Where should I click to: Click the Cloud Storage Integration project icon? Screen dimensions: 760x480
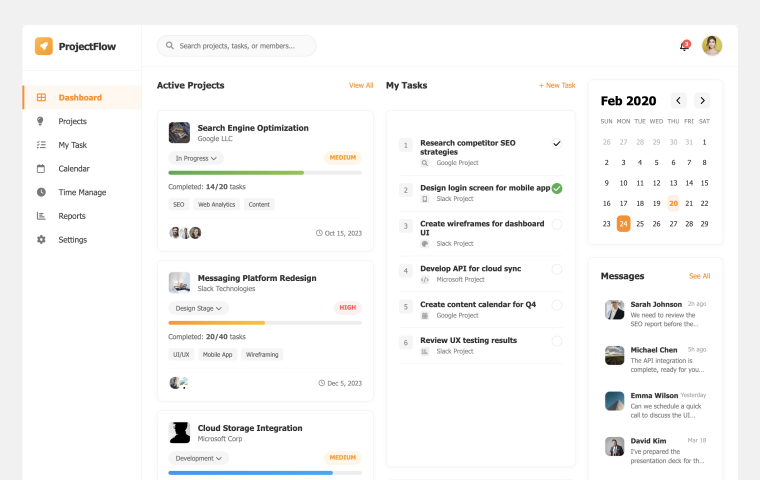pos(179,433)
